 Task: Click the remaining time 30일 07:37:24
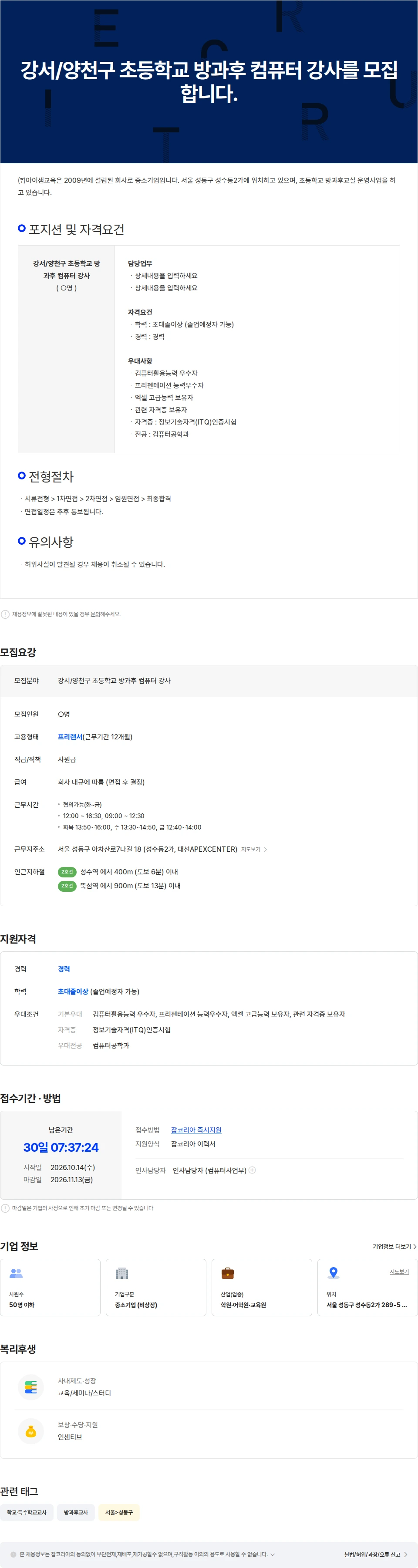61,1147
